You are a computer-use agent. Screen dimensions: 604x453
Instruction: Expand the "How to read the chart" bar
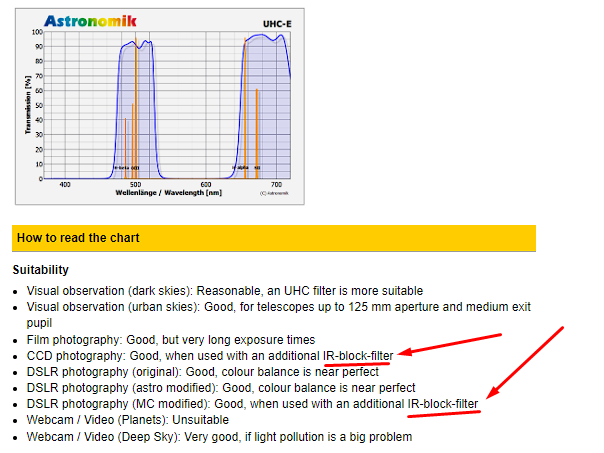[x=274, y=238]
